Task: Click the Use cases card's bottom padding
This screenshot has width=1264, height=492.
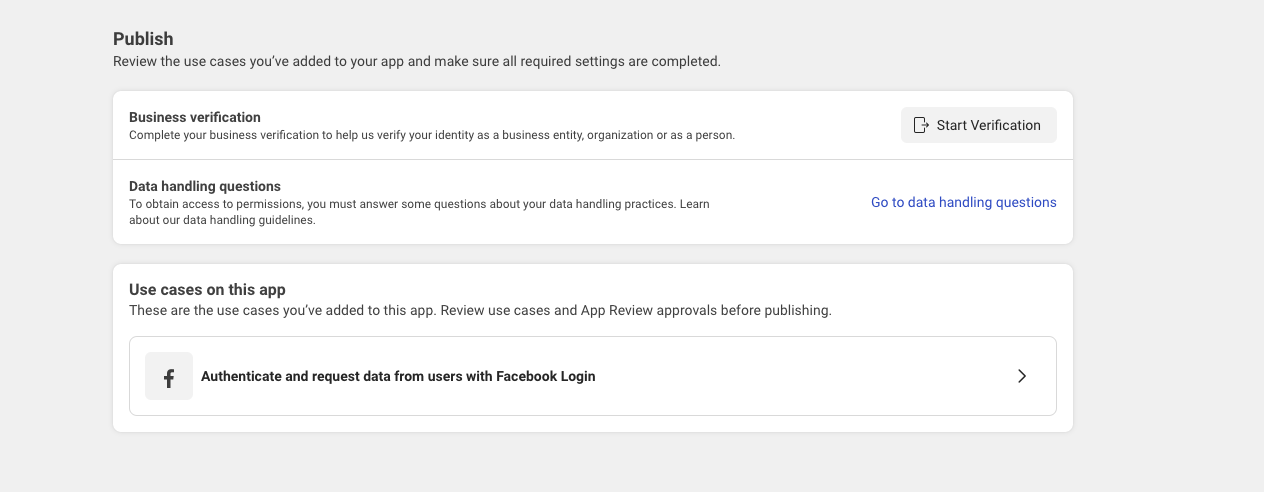Action: 592,424
